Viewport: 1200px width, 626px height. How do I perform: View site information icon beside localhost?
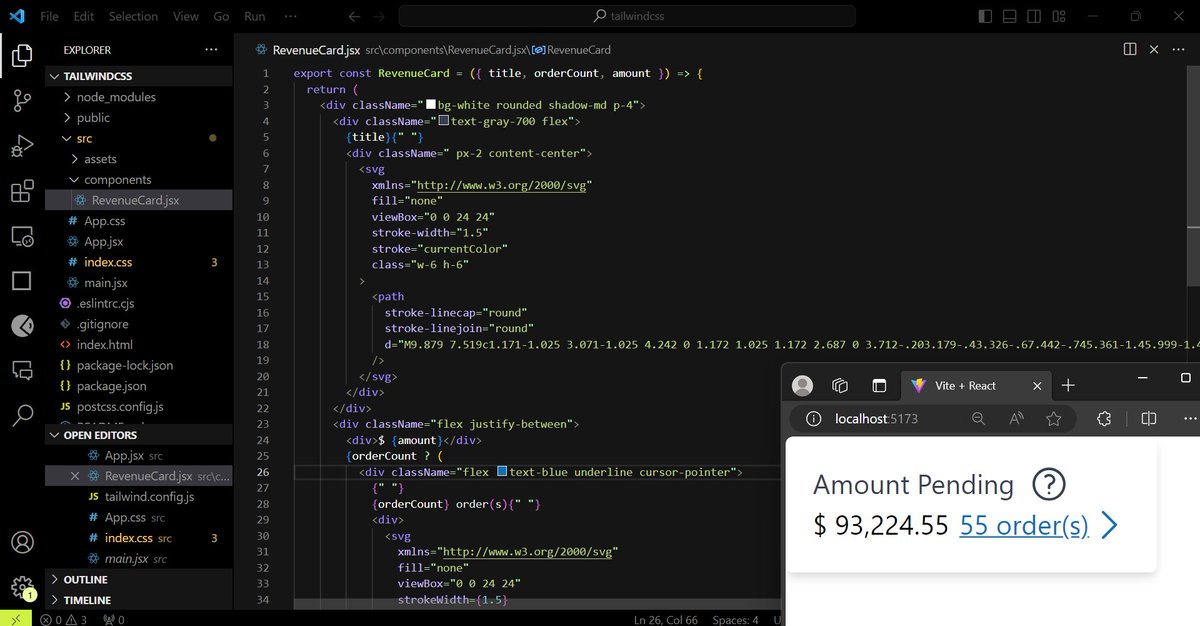point(814,419)
